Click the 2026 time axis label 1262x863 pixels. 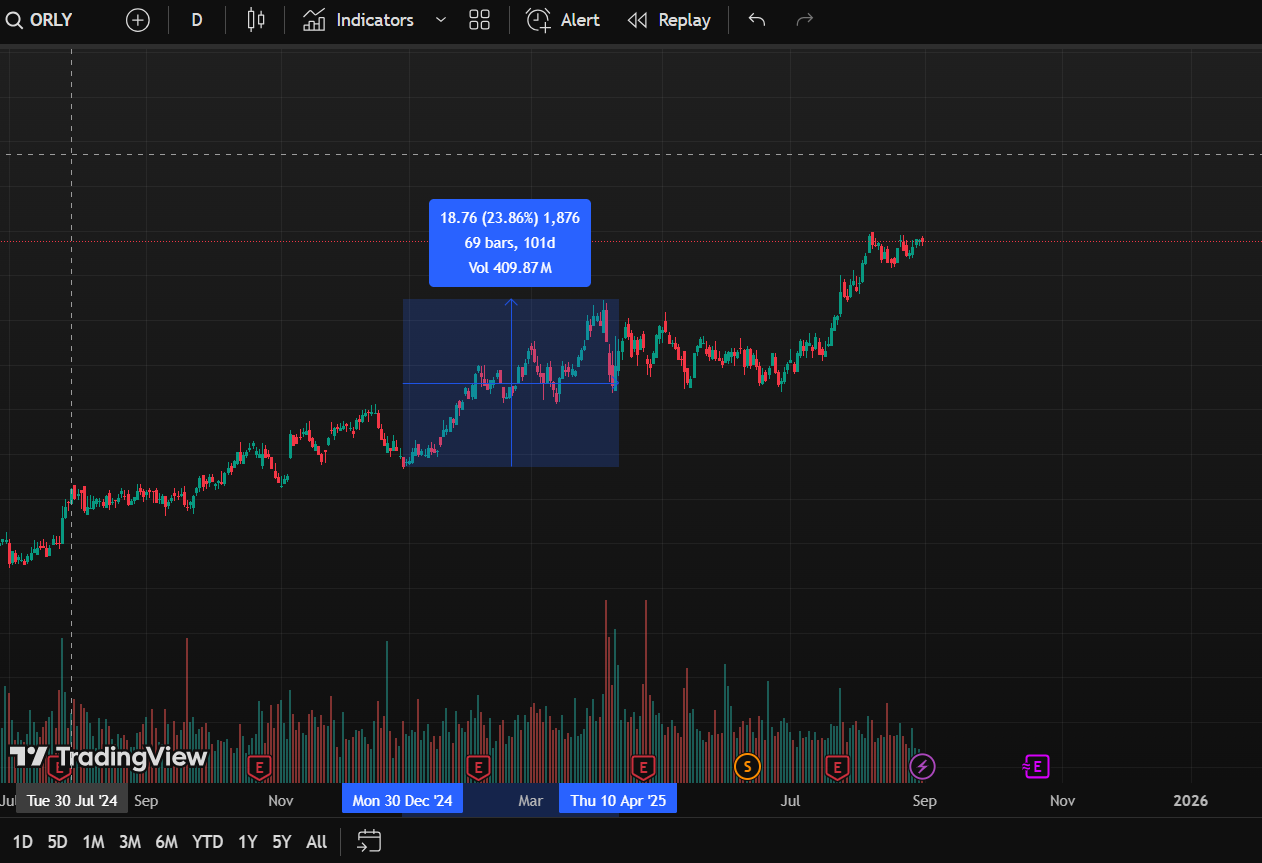point(1190,801)
